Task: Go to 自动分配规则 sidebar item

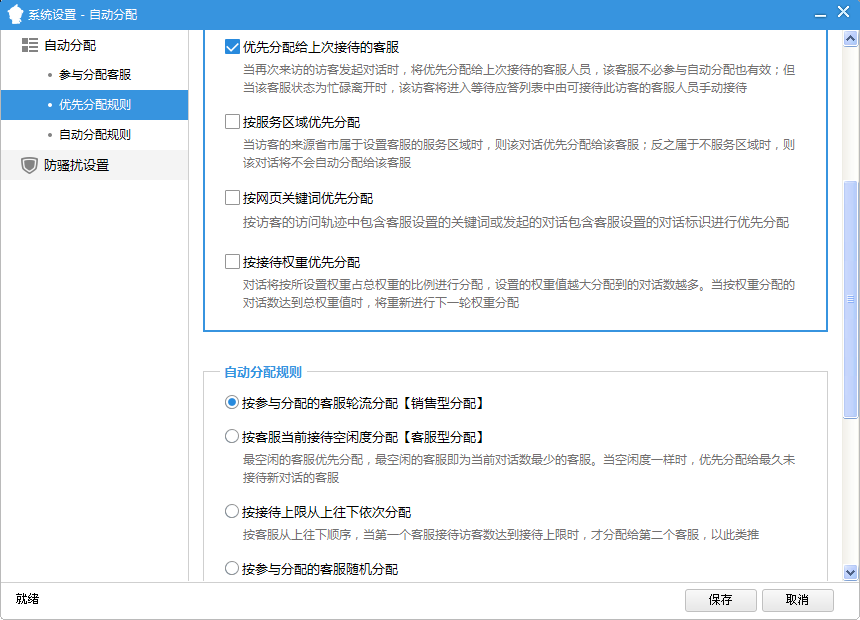Action: [95, 135]
